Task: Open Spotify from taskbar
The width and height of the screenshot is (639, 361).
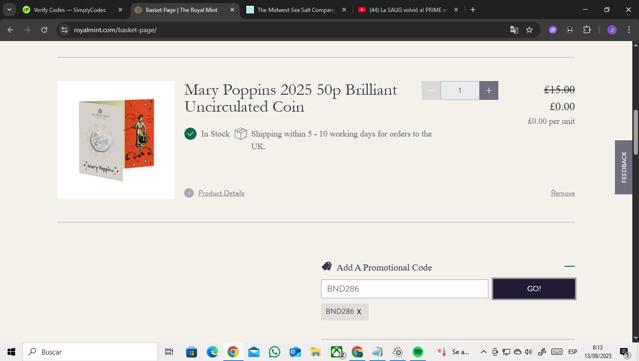Action: point(418,352)
